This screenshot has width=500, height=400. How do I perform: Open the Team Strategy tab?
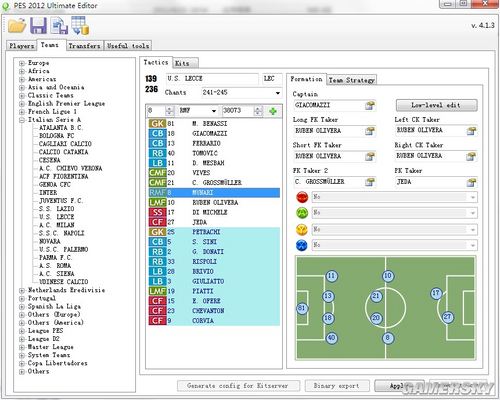click(x=352, y=80)
